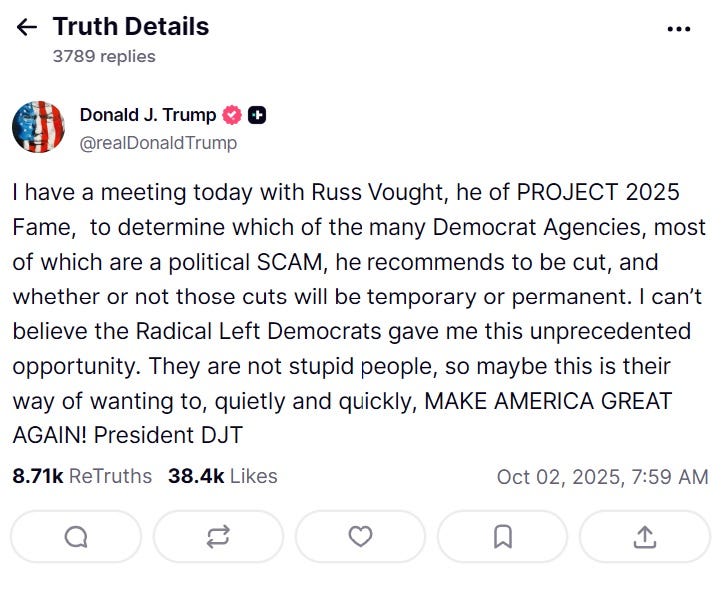
Task: Click the 'PROJECT 2025' text in post
Action: [x=598, y=191]
